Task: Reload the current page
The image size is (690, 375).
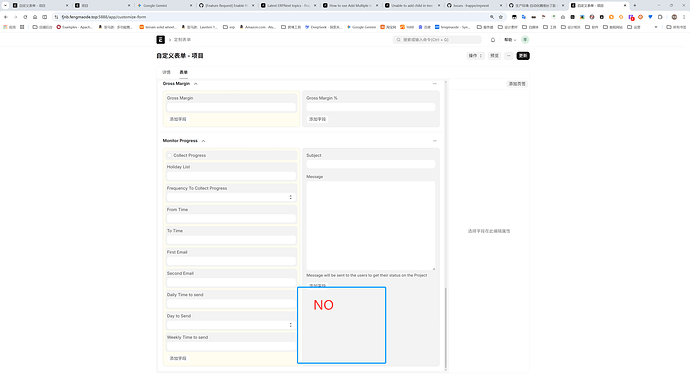Action: pyautogui.click(x=25, y=17)
